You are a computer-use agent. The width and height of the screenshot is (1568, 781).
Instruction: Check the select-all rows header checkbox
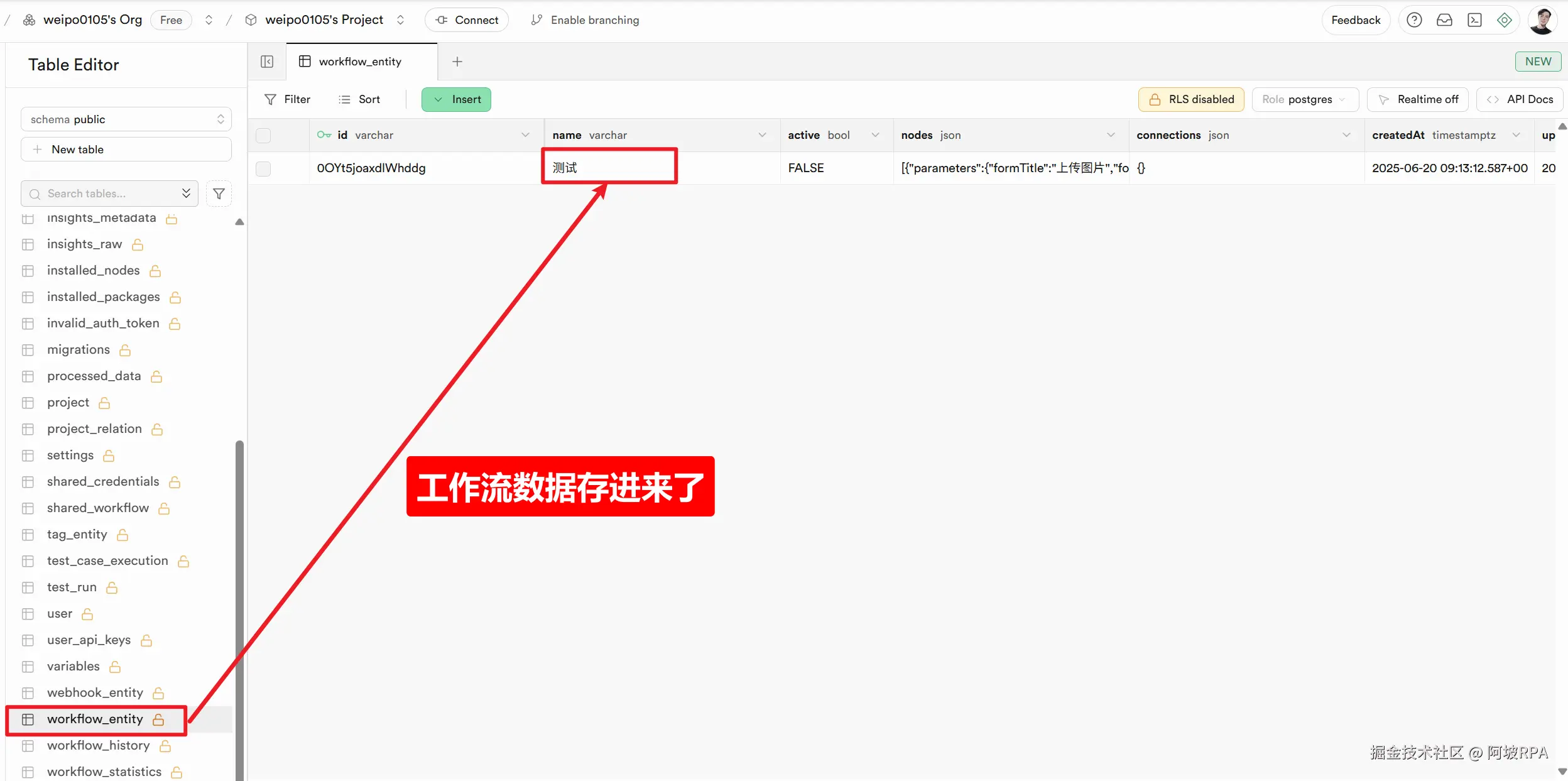(x=263, y=135)
